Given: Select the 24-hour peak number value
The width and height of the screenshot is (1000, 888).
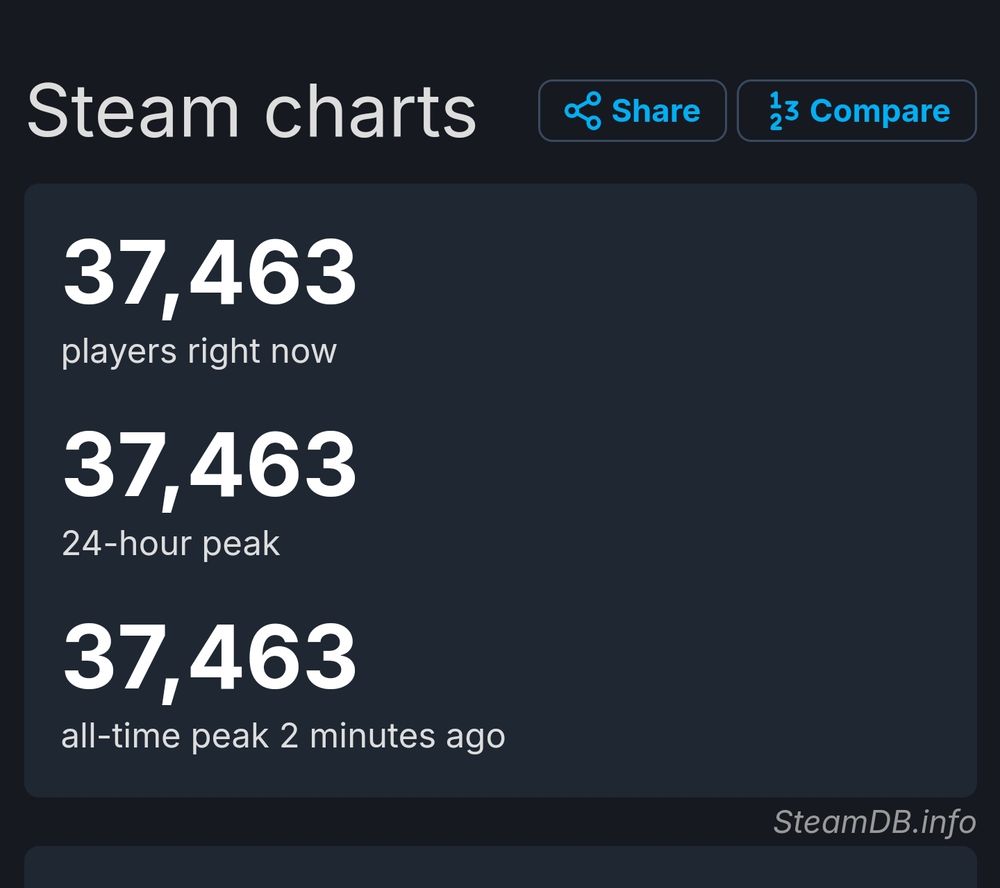Looking at the screenshot, I should [x=209, y=466].
